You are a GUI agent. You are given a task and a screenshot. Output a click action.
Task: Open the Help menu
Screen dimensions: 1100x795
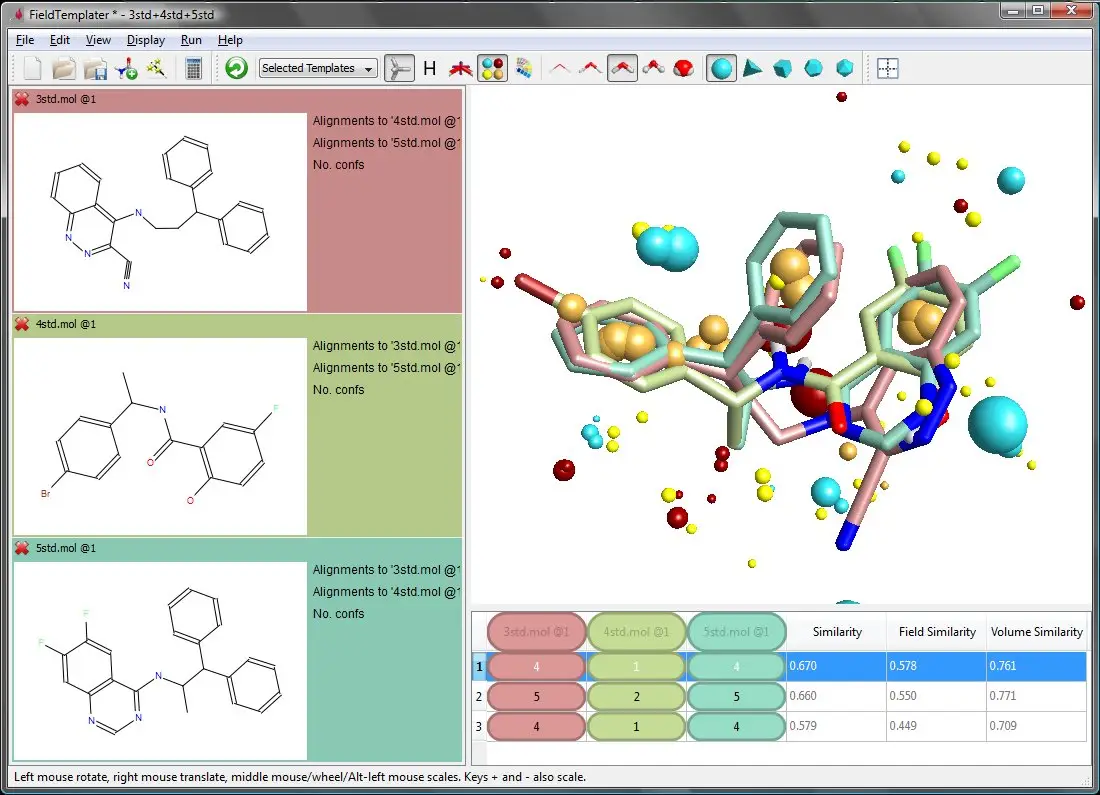pyautogui.click(x=230, y=40)
